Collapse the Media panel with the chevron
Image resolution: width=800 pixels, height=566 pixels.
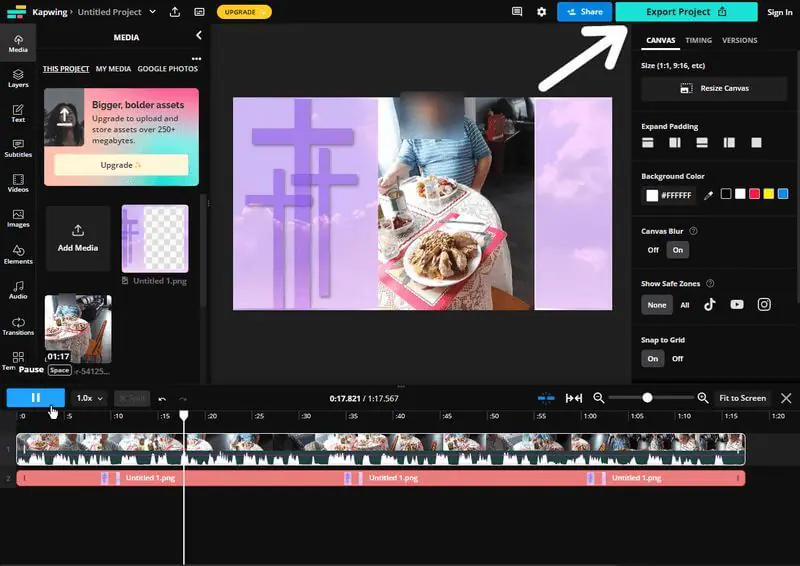coord(198,35)
